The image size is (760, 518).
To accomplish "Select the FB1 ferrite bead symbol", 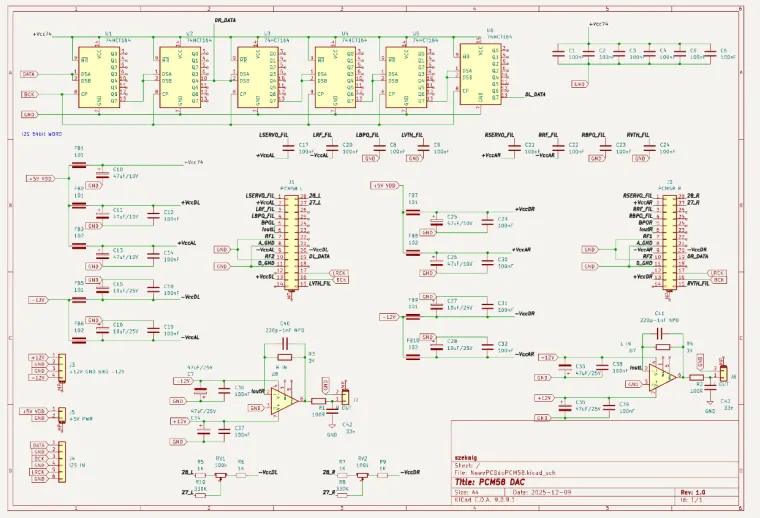I will (79, 165).
